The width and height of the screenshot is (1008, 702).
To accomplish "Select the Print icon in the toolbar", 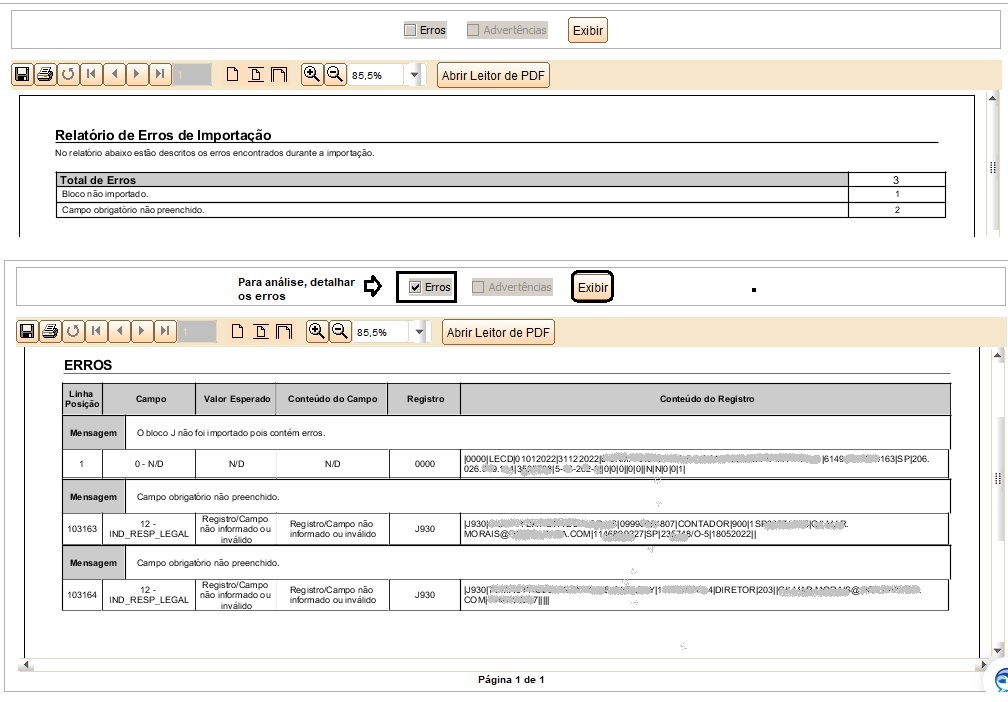I will 45,75.
